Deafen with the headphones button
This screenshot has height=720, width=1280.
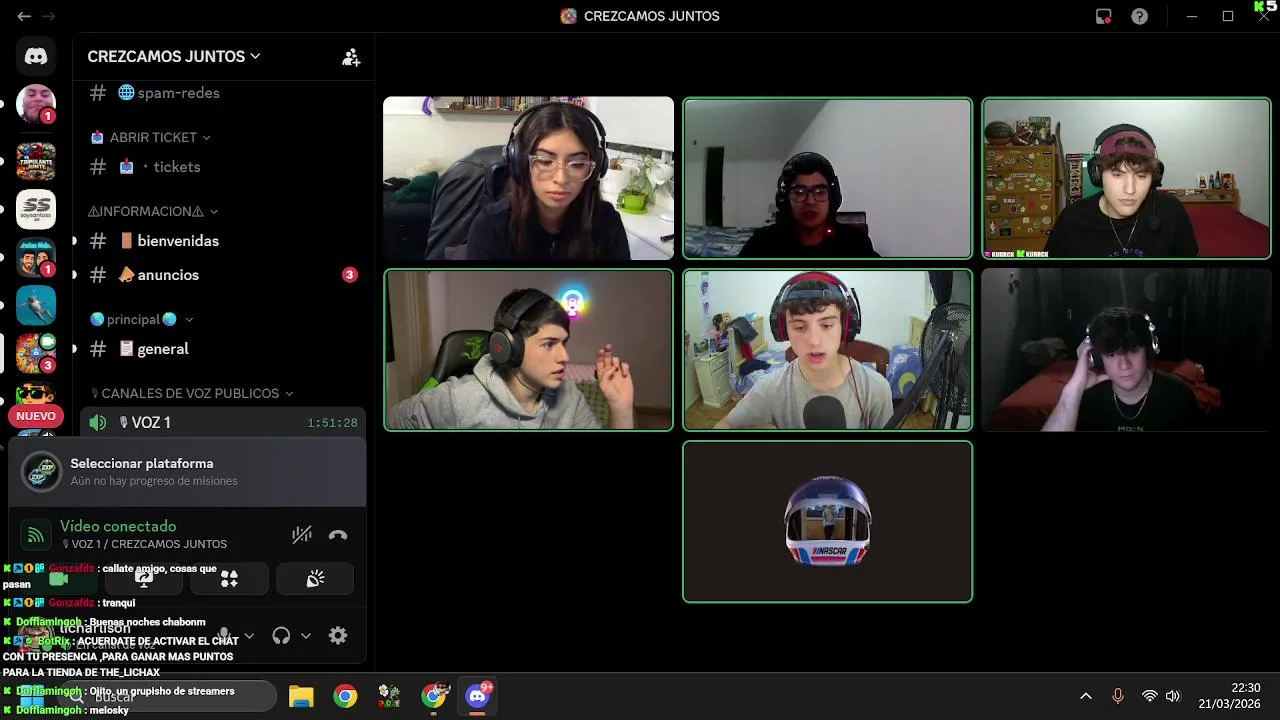coord(281,635)
